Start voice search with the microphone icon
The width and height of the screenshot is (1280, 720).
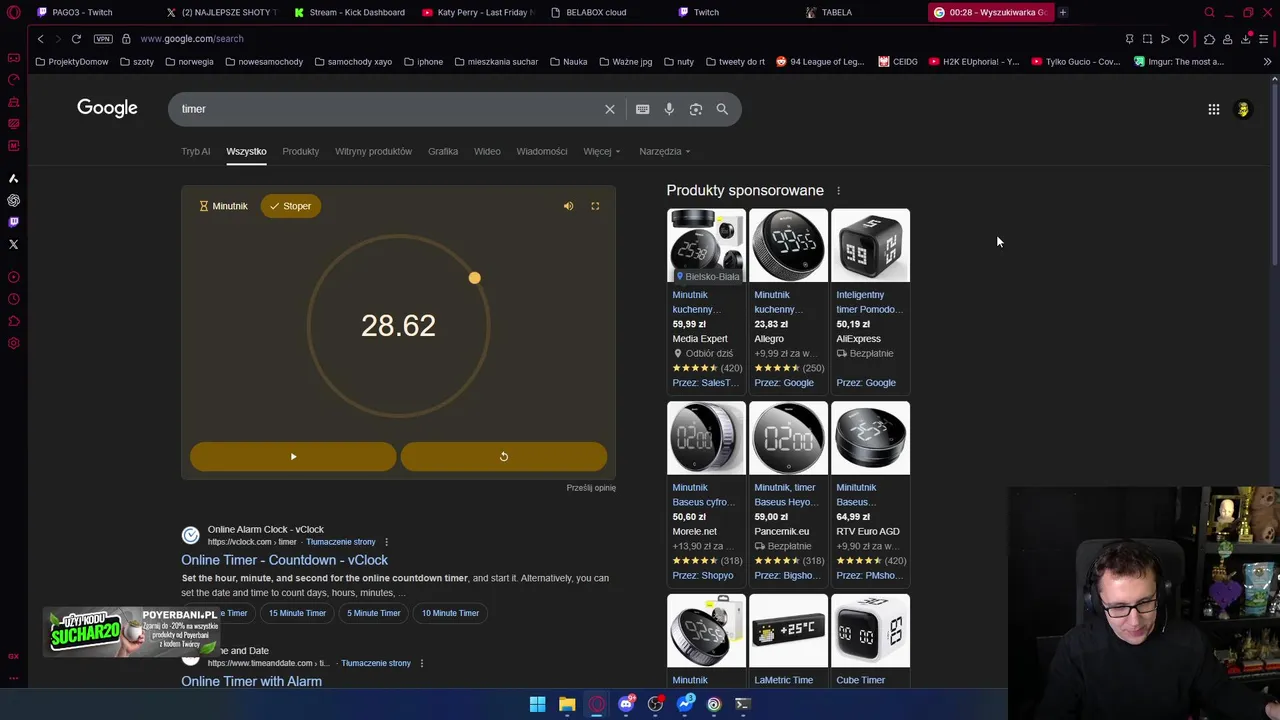pyautogui.click(x=669, y=109)
